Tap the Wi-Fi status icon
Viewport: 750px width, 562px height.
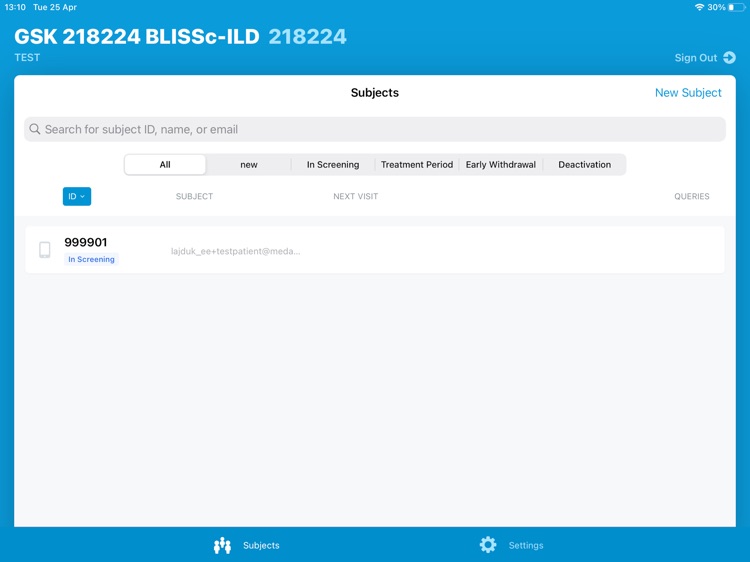(x=699, y=7)
